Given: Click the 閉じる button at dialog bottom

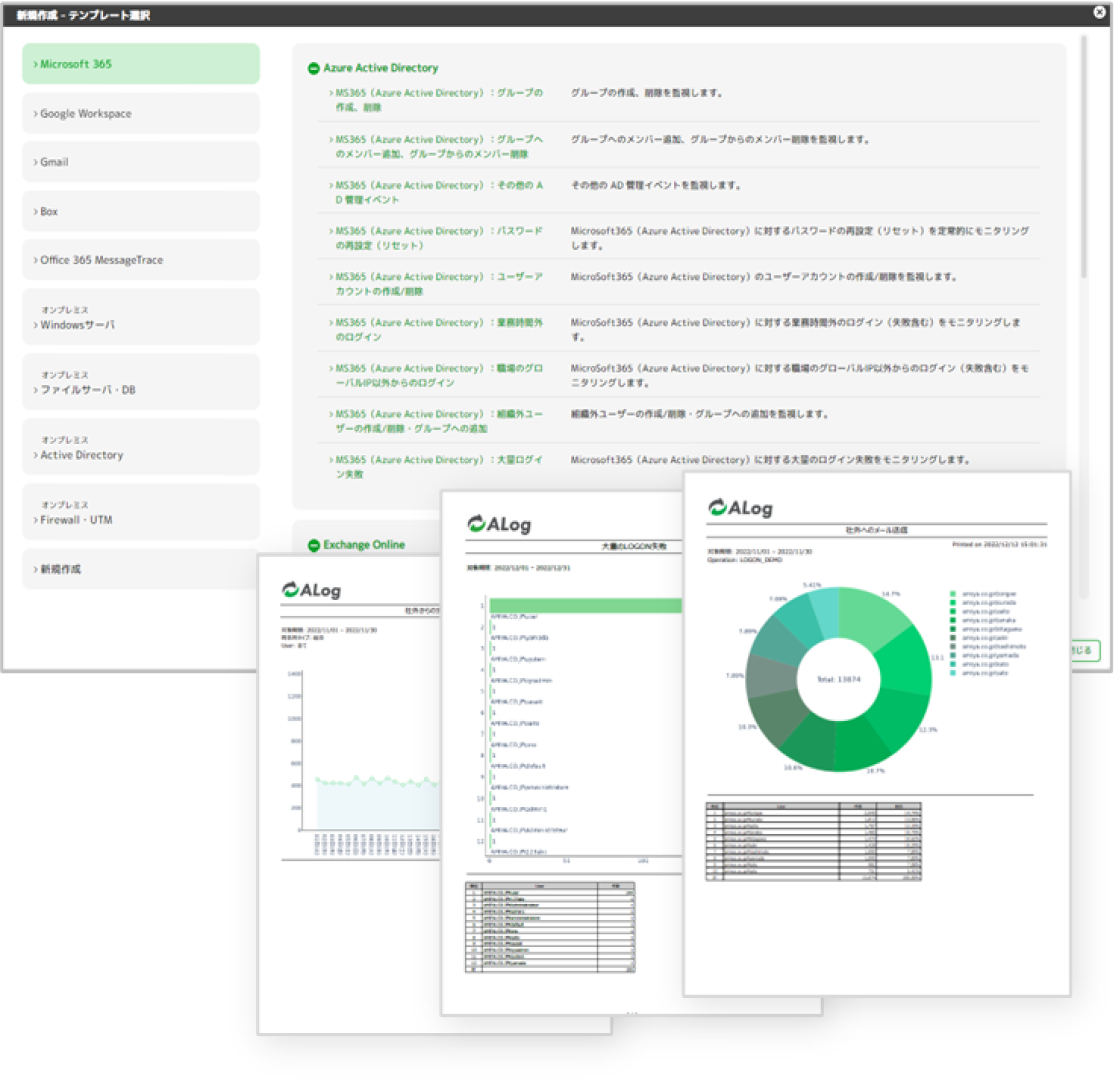Looking at the screenshot, I should click(1084, 650).
